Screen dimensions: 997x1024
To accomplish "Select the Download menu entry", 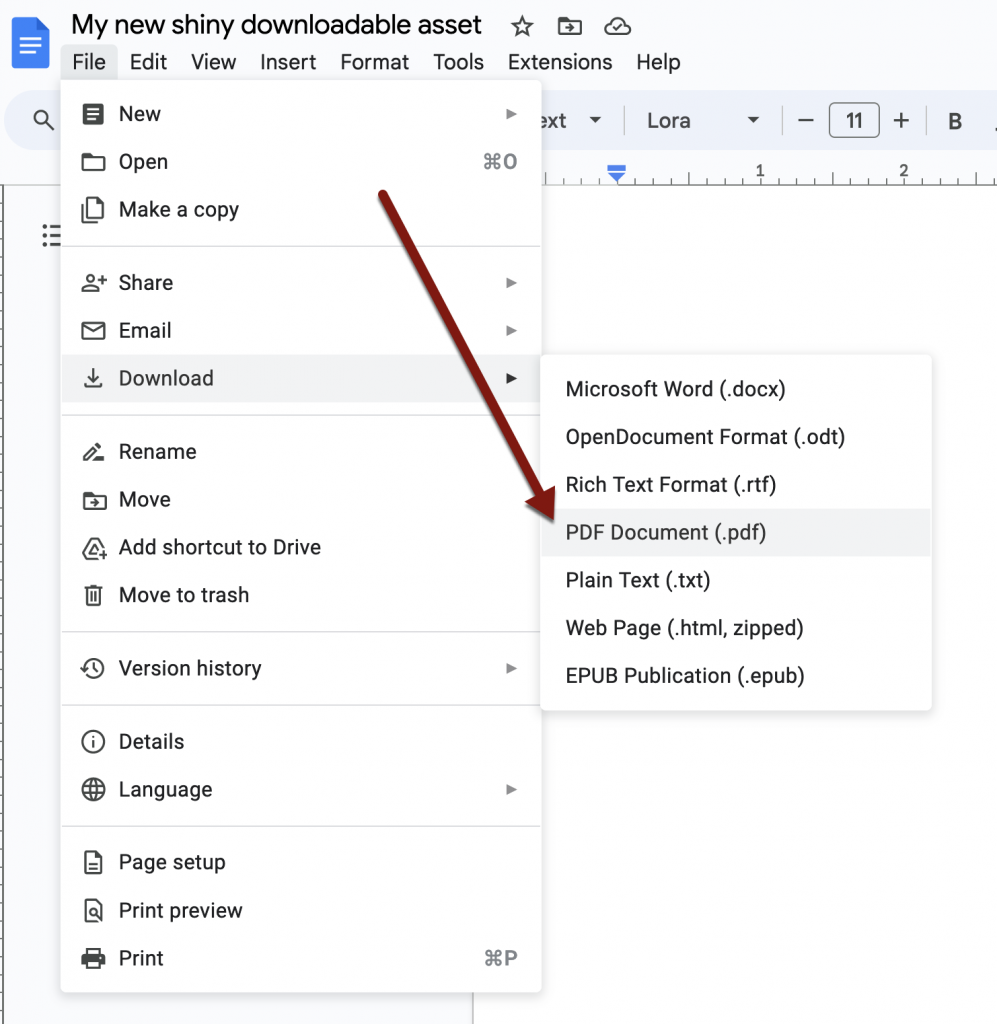I will tap(301, 378).
